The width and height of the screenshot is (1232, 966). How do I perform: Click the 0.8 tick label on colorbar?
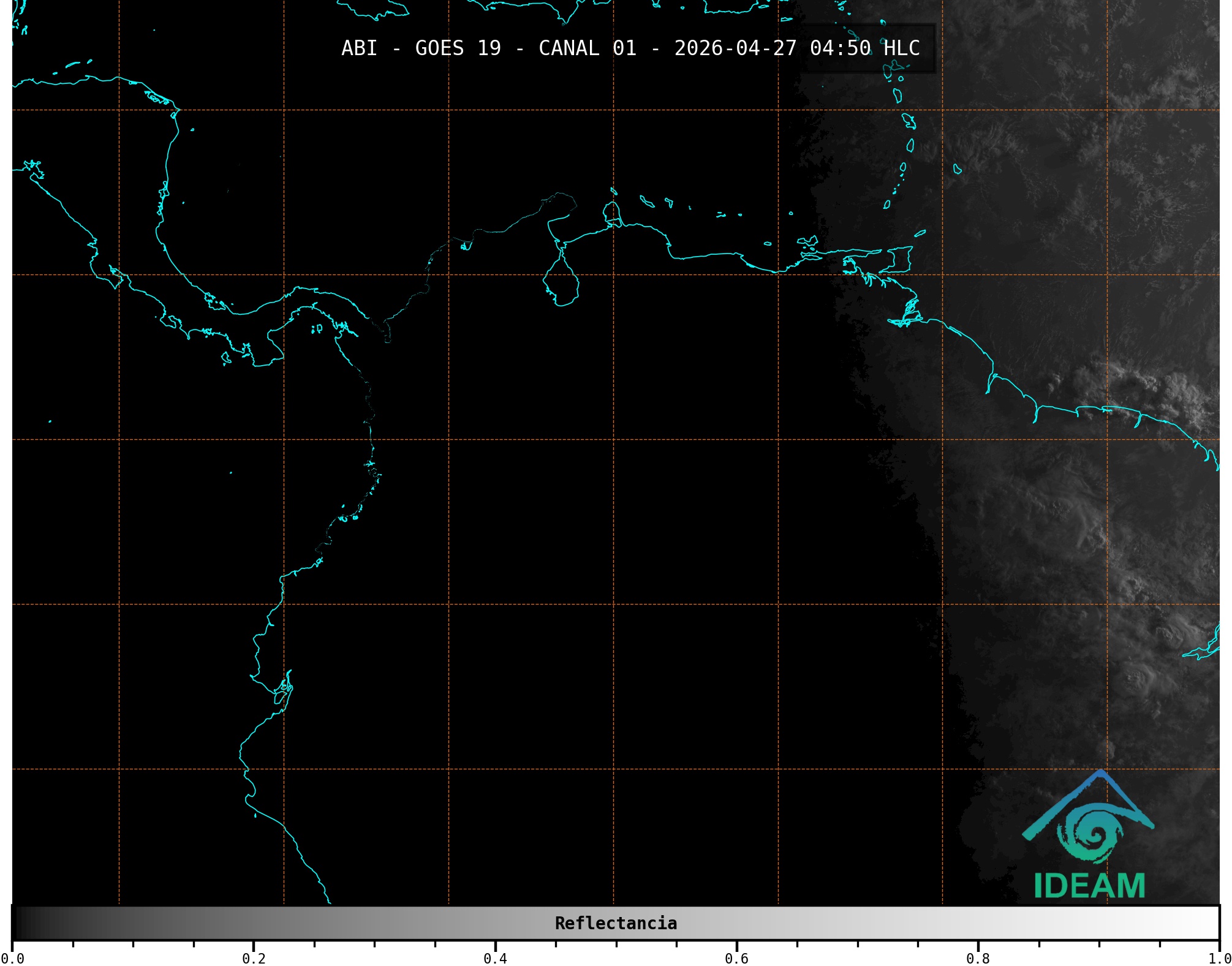tap(978, 959)
